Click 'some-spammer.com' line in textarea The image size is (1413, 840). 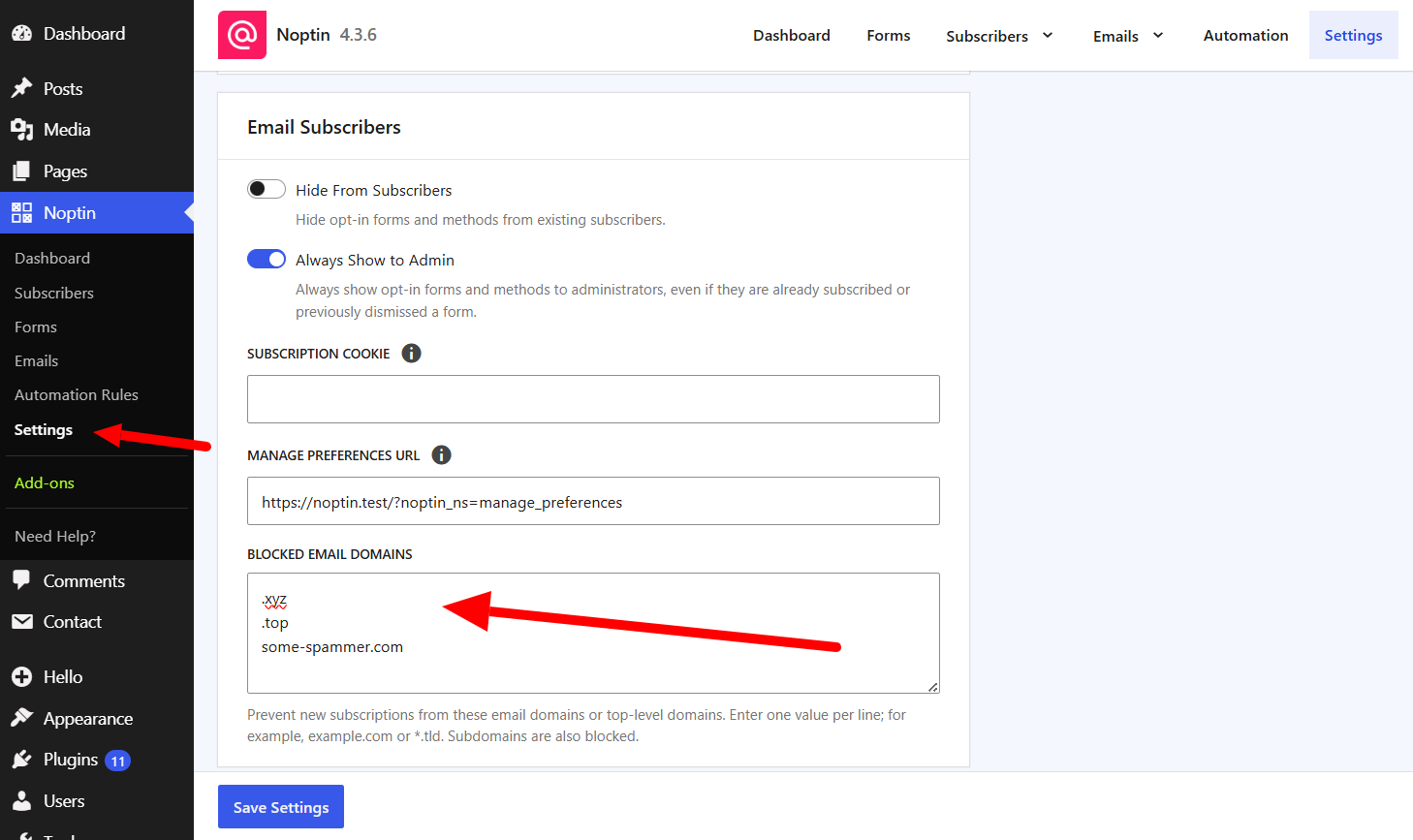tap(332, 647)
